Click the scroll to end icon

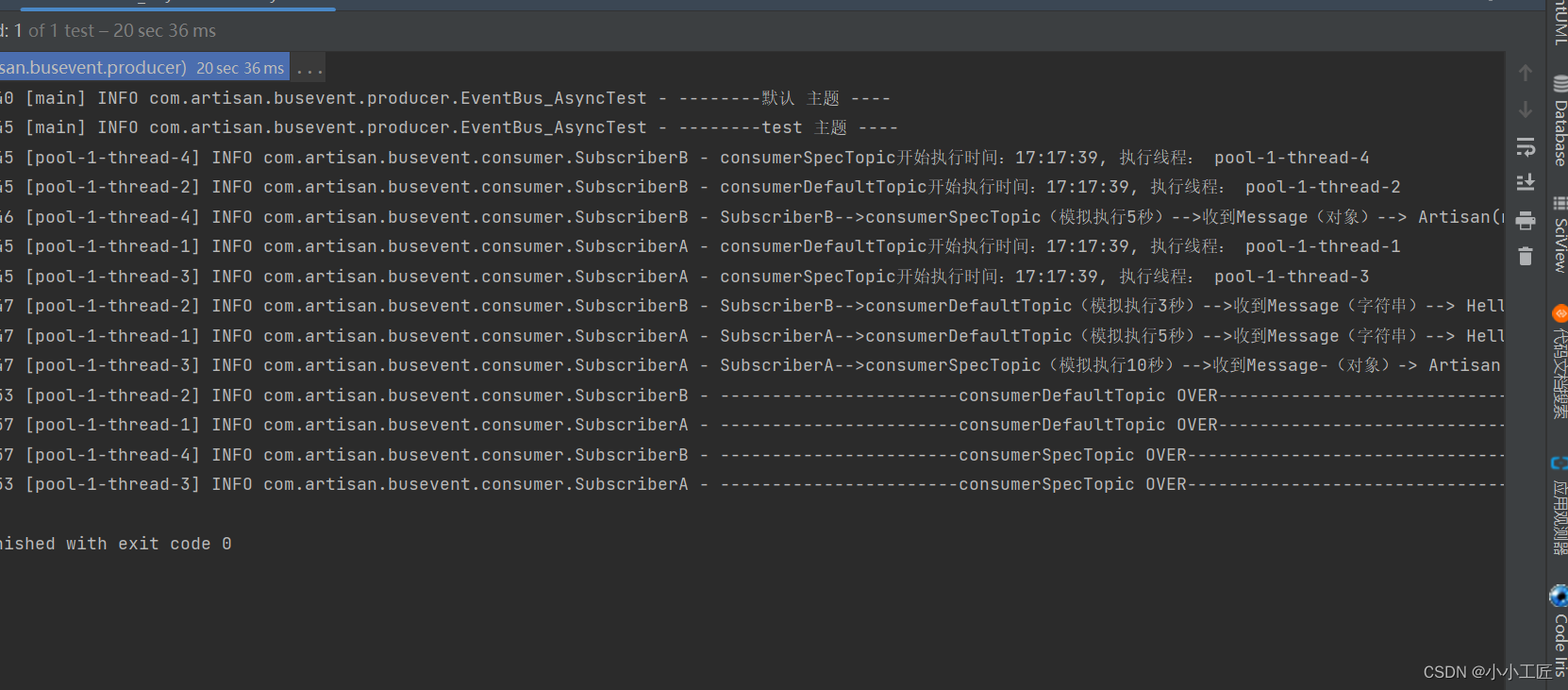coord(1526,182)
